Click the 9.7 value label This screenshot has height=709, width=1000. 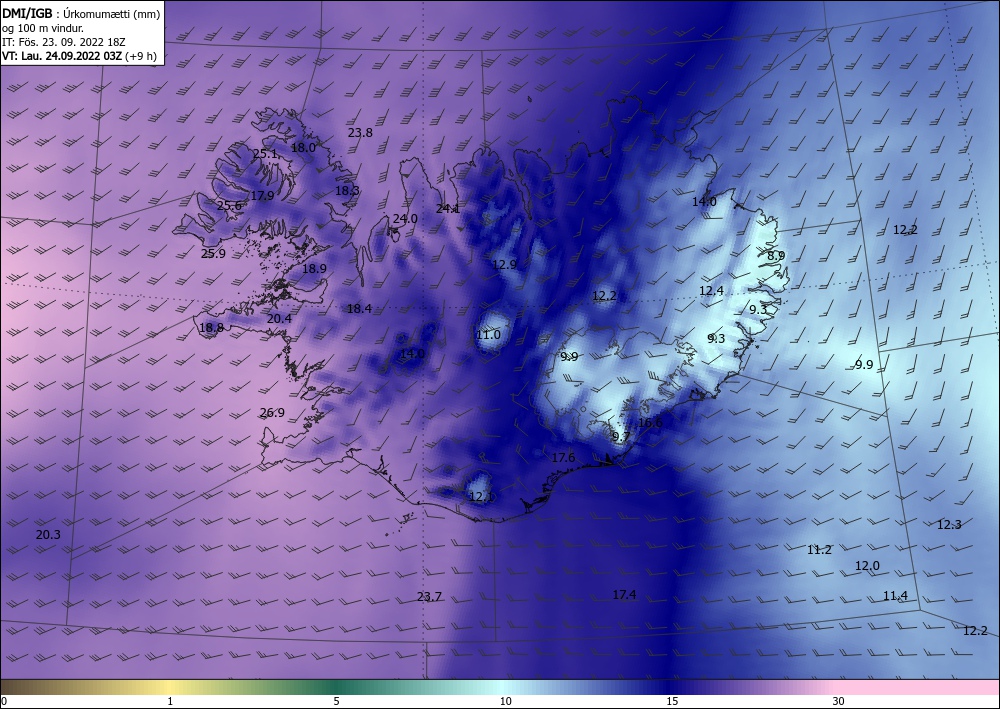coord(621,437)
